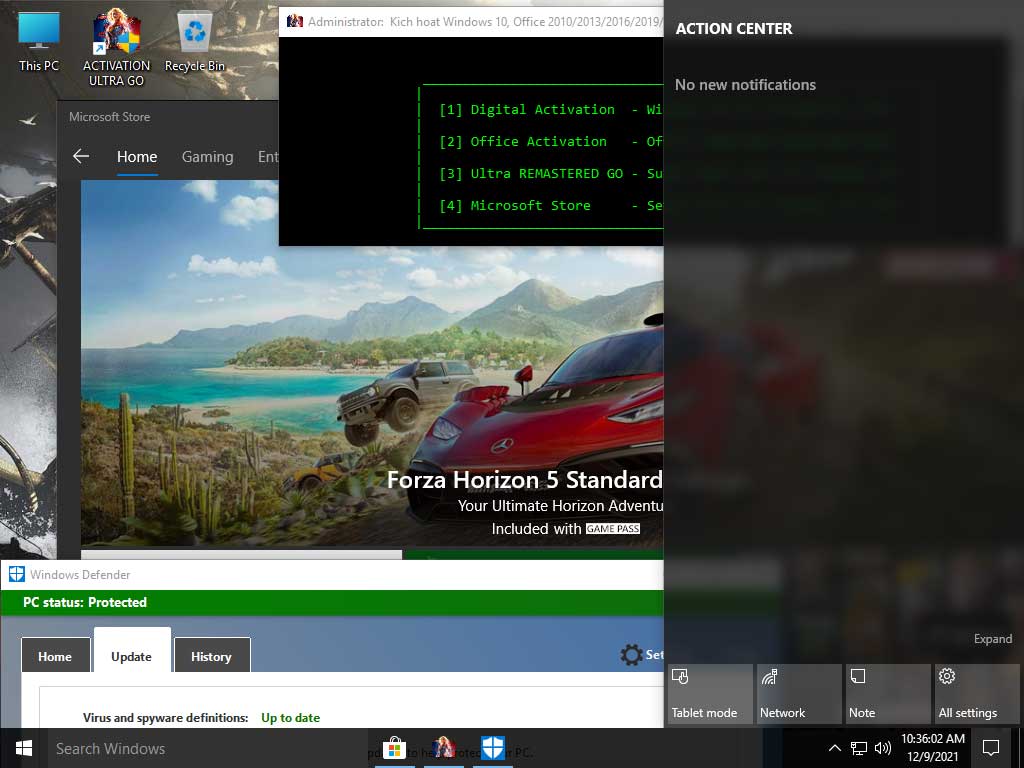This screenshot has width=1024, height=768.
Task: Click the Forza Horizon 5 Standard title
Action: click(524, 480)
